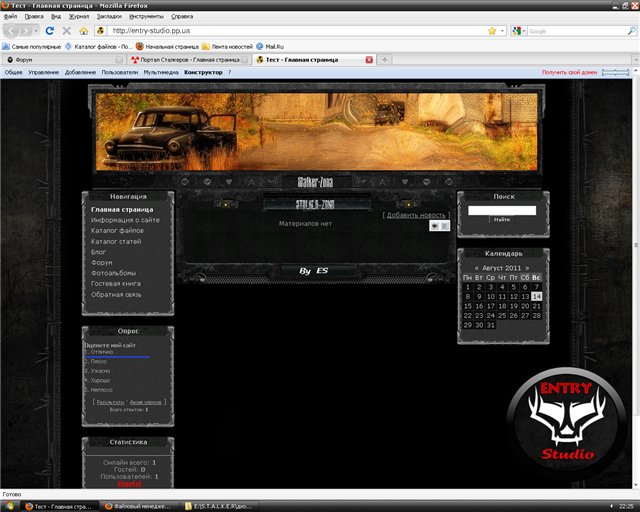
Task: Bookmark this page with the star icon
Action: point(492,31)
